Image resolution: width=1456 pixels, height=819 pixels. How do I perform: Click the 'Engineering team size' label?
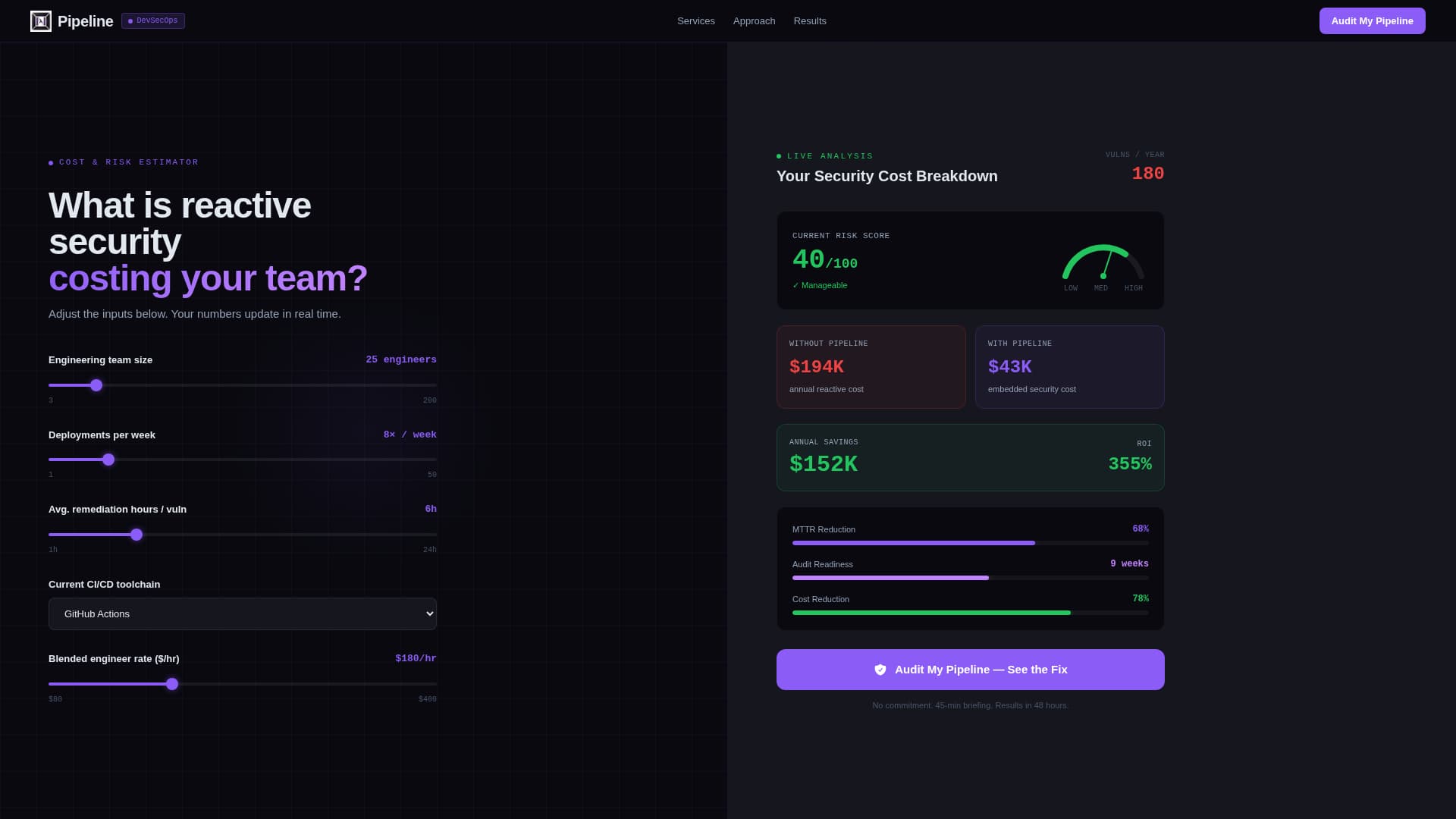click(x=100, y=359)
